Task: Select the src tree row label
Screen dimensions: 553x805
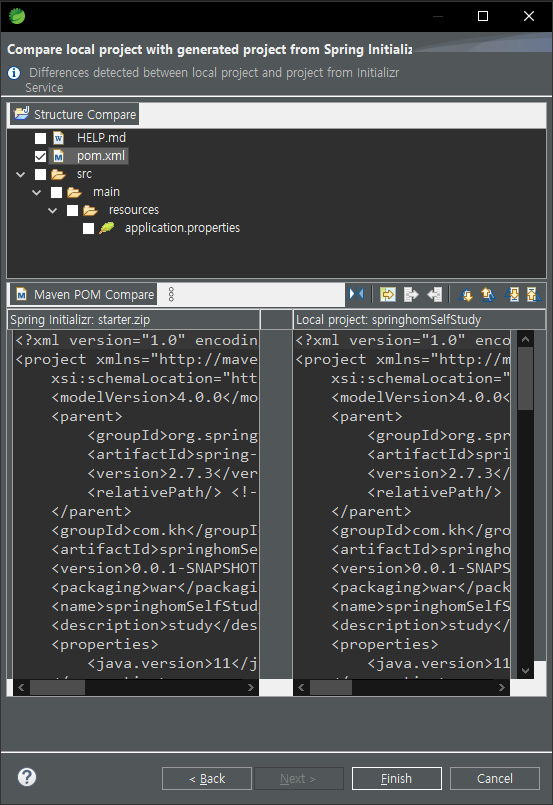Action: 84,174
